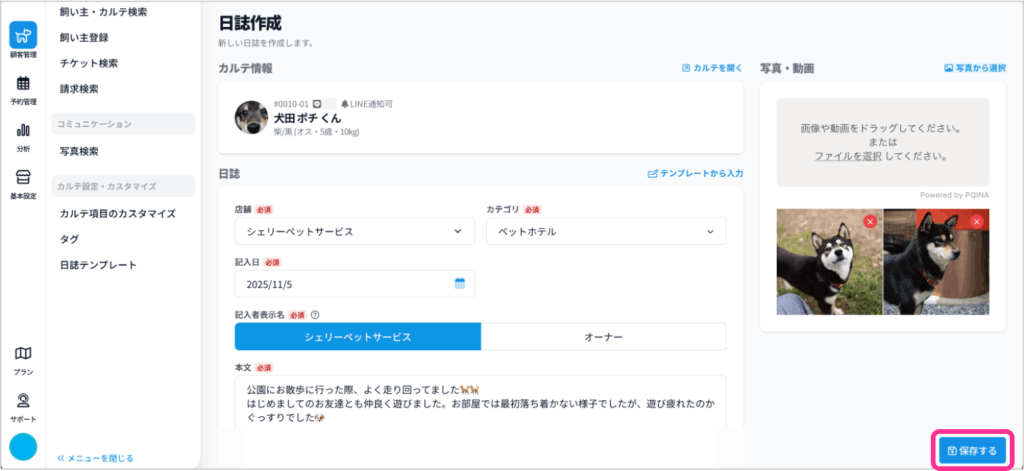
Task: Remove the left dog photo with red X
Action: coord(870,221)
